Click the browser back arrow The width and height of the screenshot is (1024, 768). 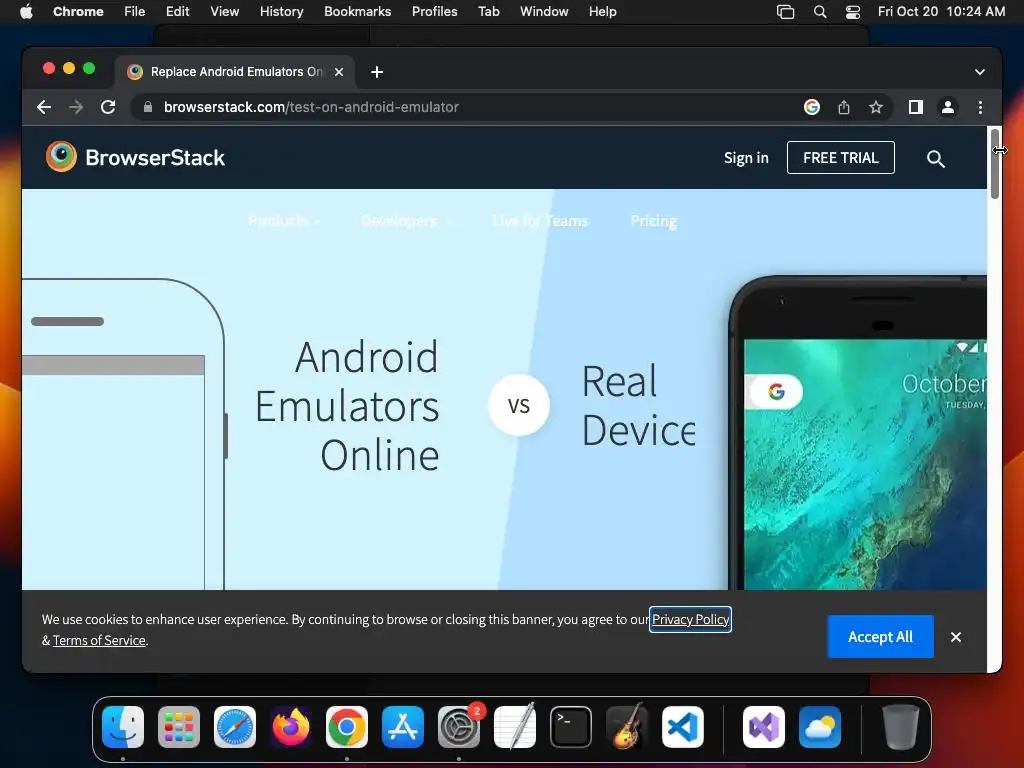pos(44,107)
